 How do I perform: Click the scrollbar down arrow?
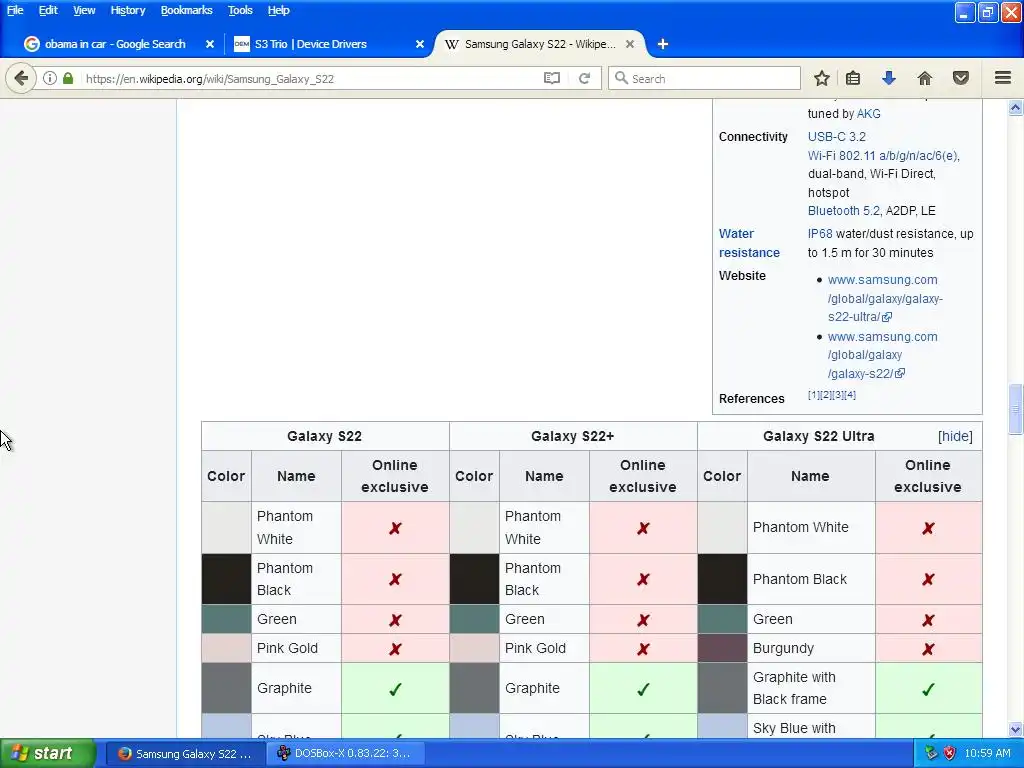click(1016, 729)
